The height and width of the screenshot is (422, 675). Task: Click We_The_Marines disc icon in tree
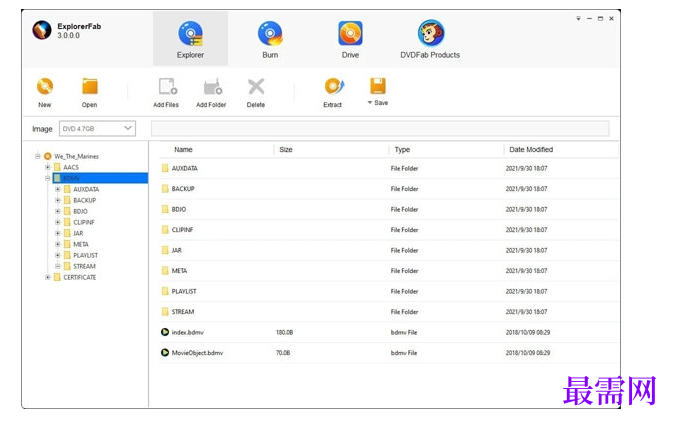pos(48,156)
